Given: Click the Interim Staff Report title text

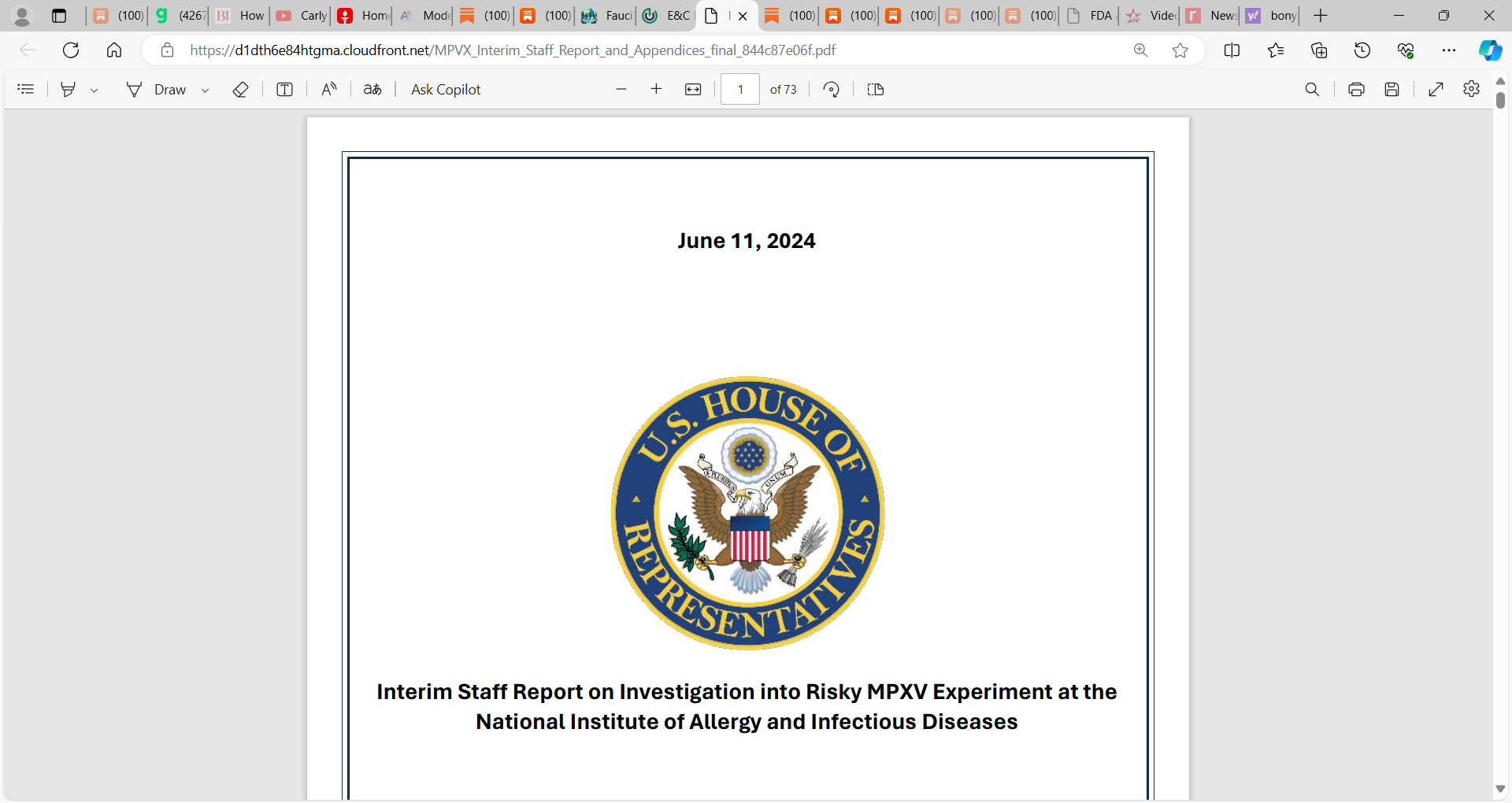Looking at the screenshot, I should click(x=747, y=707).
